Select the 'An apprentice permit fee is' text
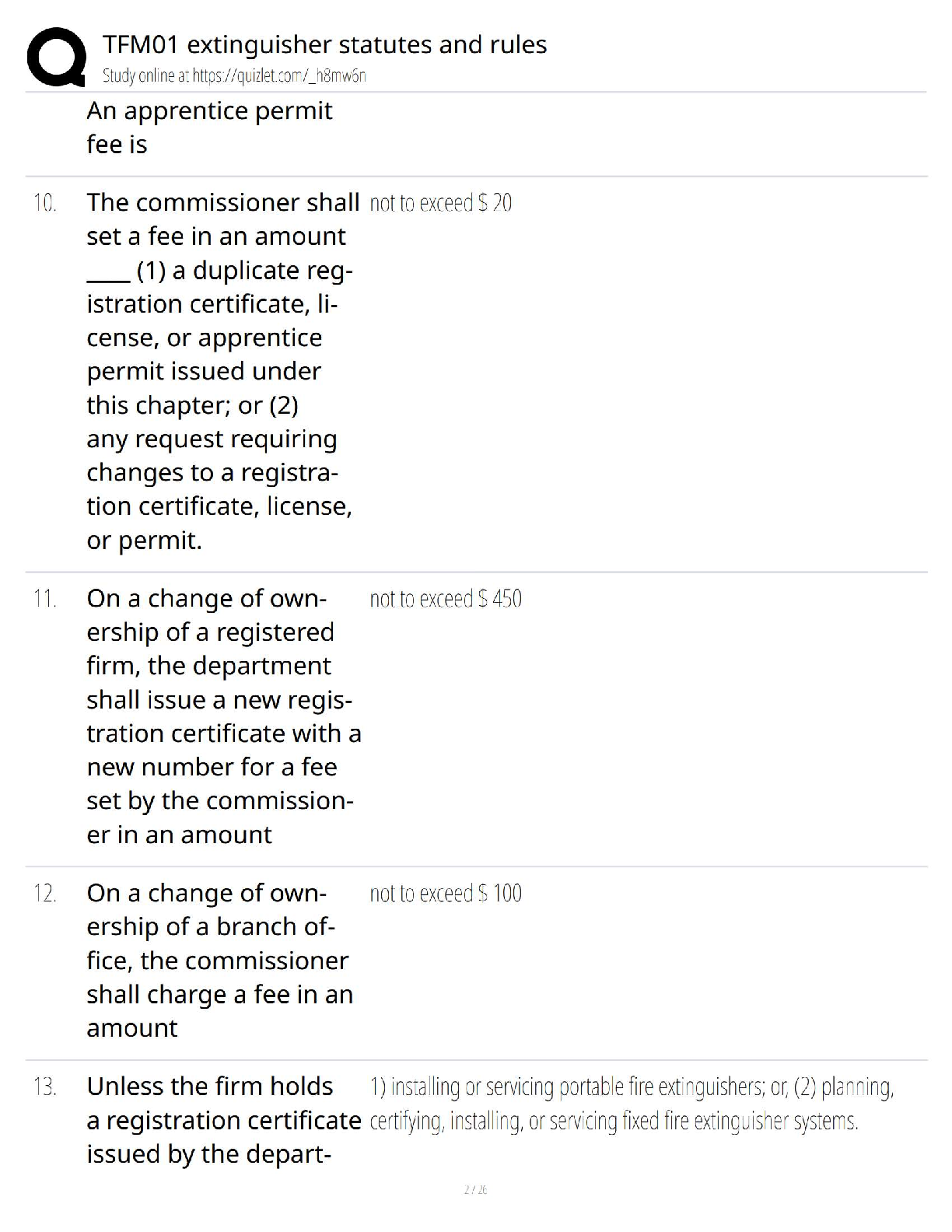This screenshot has width=952, height=1232. (x=209, y=128)
